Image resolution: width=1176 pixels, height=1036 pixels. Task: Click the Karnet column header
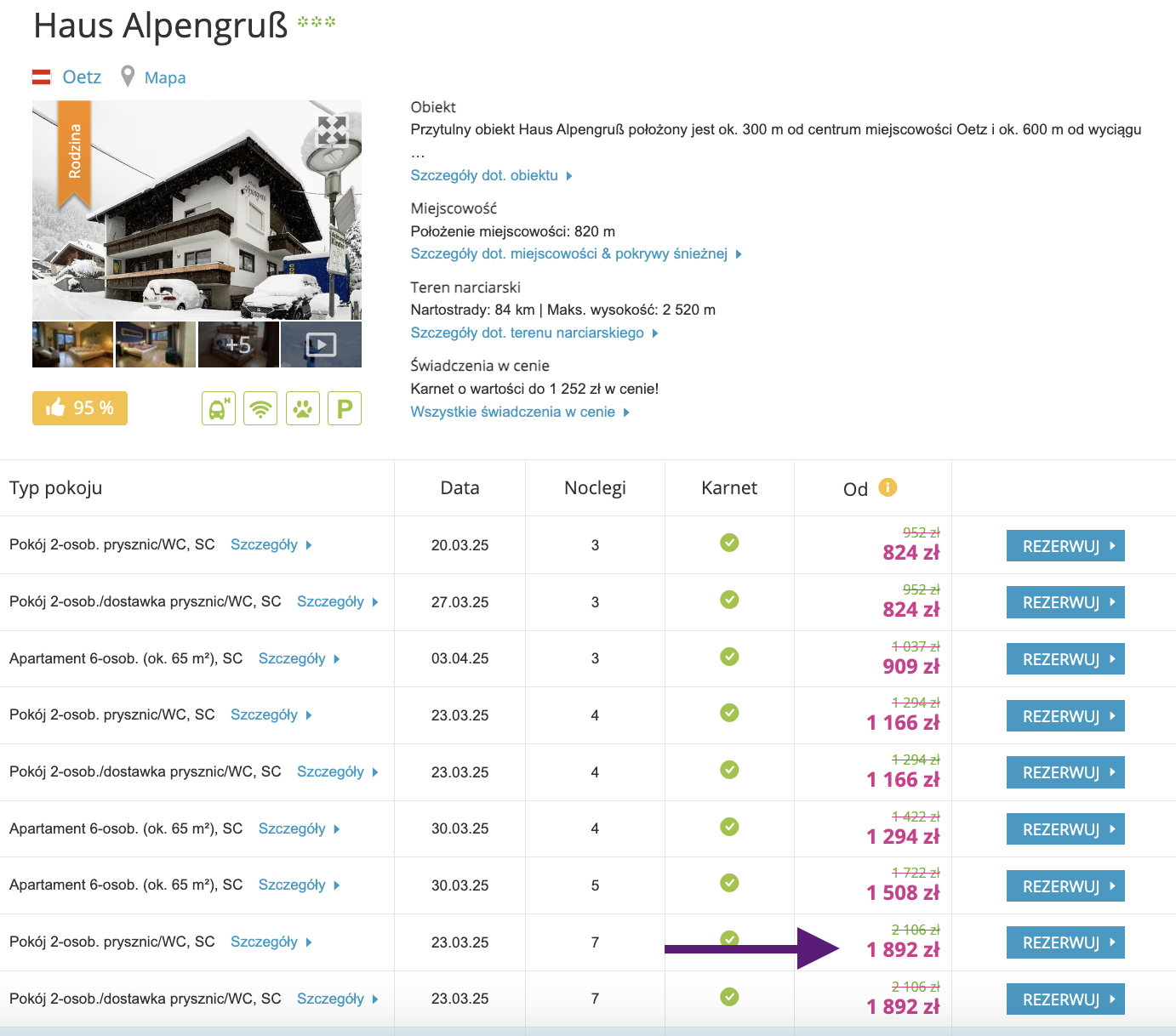tap(729, 487)
